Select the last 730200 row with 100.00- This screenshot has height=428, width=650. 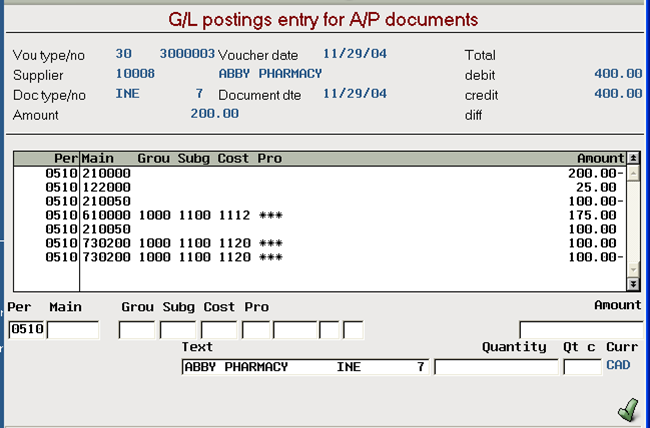320,257
